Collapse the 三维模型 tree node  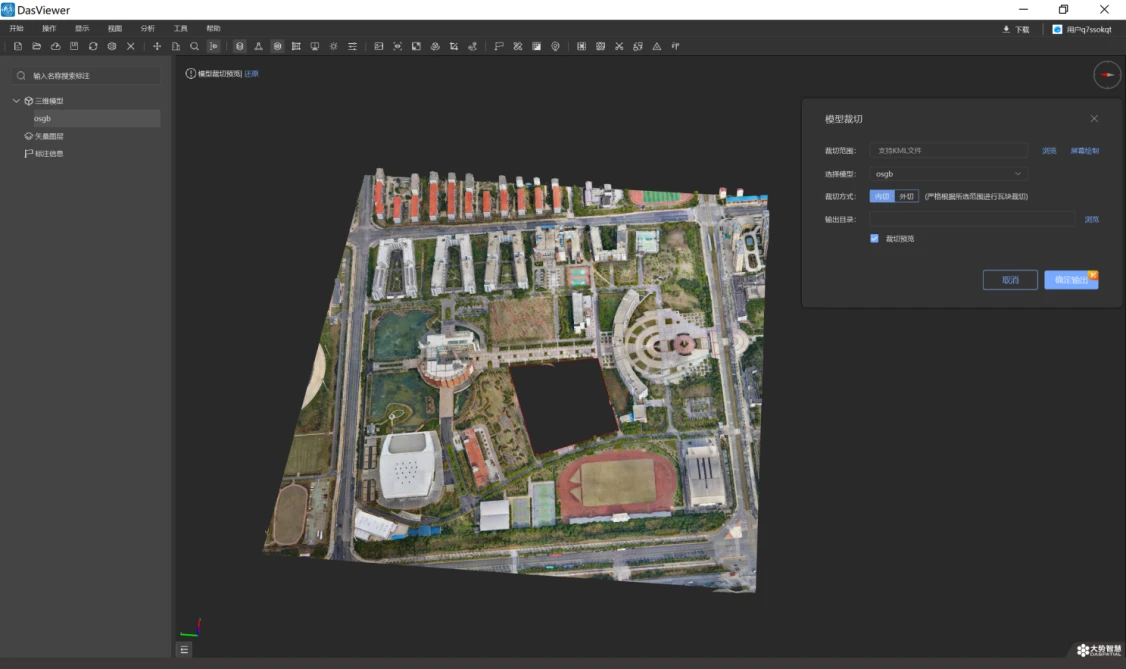click(x=16, y=101)
